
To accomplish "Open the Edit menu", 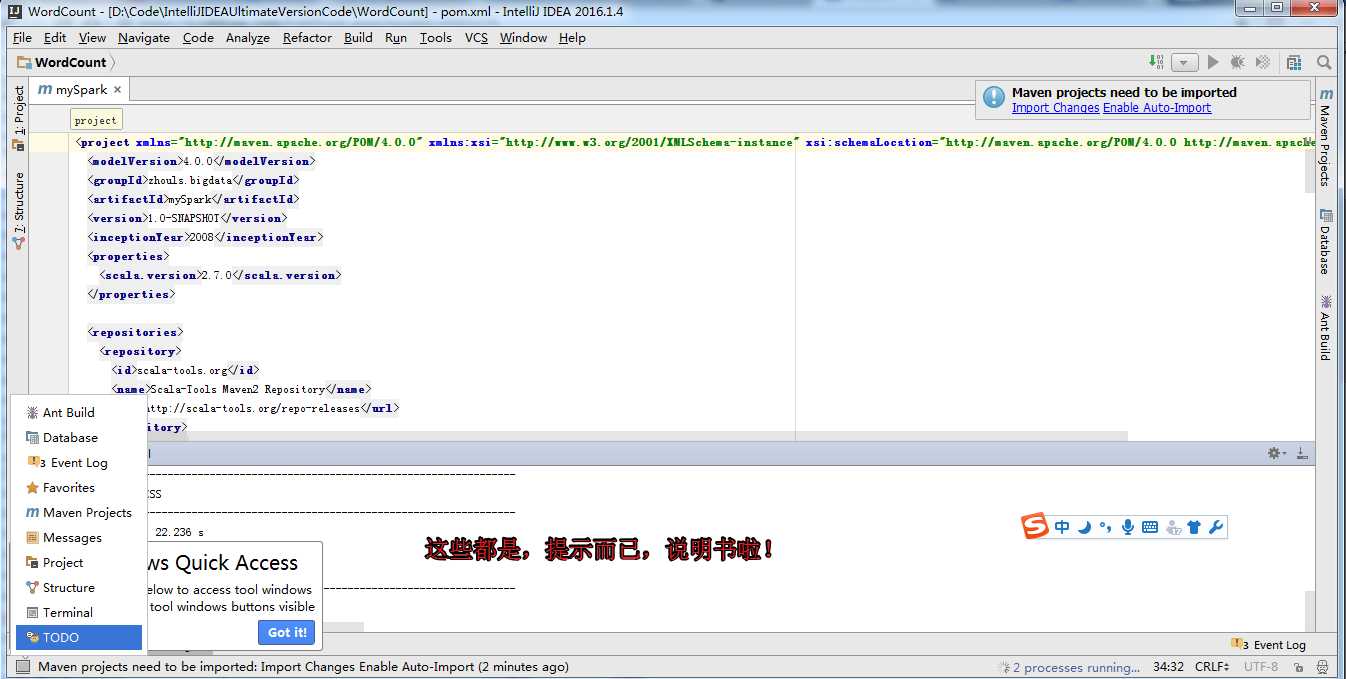I will tap(55, 38).
